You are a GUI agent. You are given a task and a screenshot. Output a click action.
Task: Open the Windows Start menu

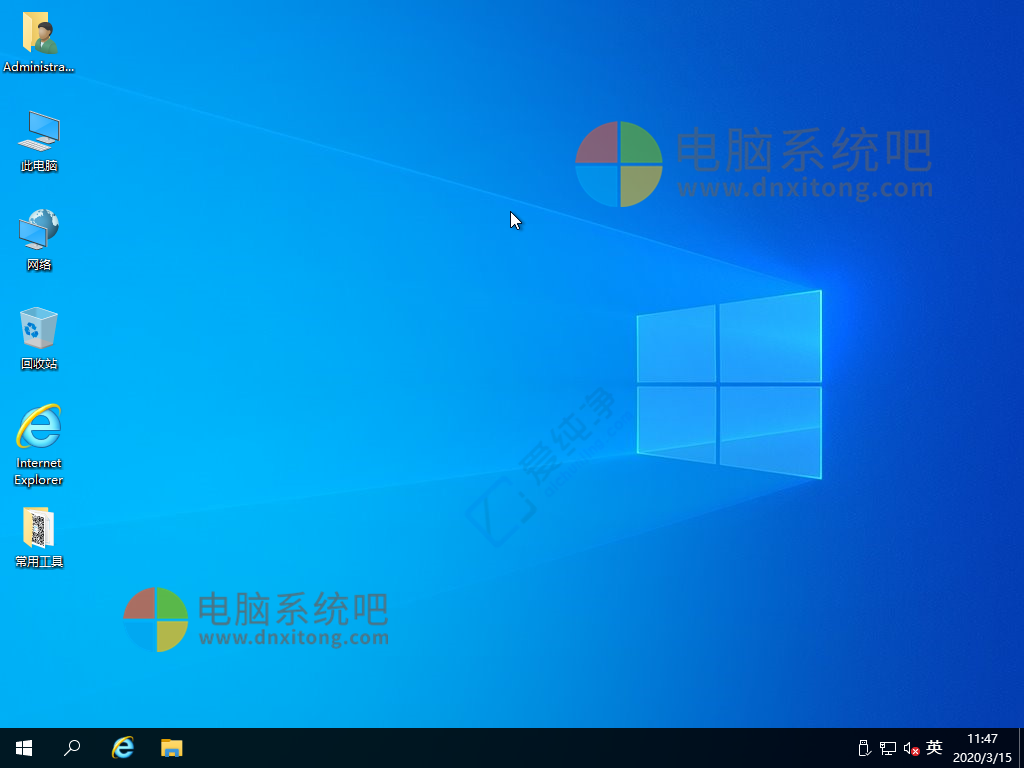[x=24, y=748]
